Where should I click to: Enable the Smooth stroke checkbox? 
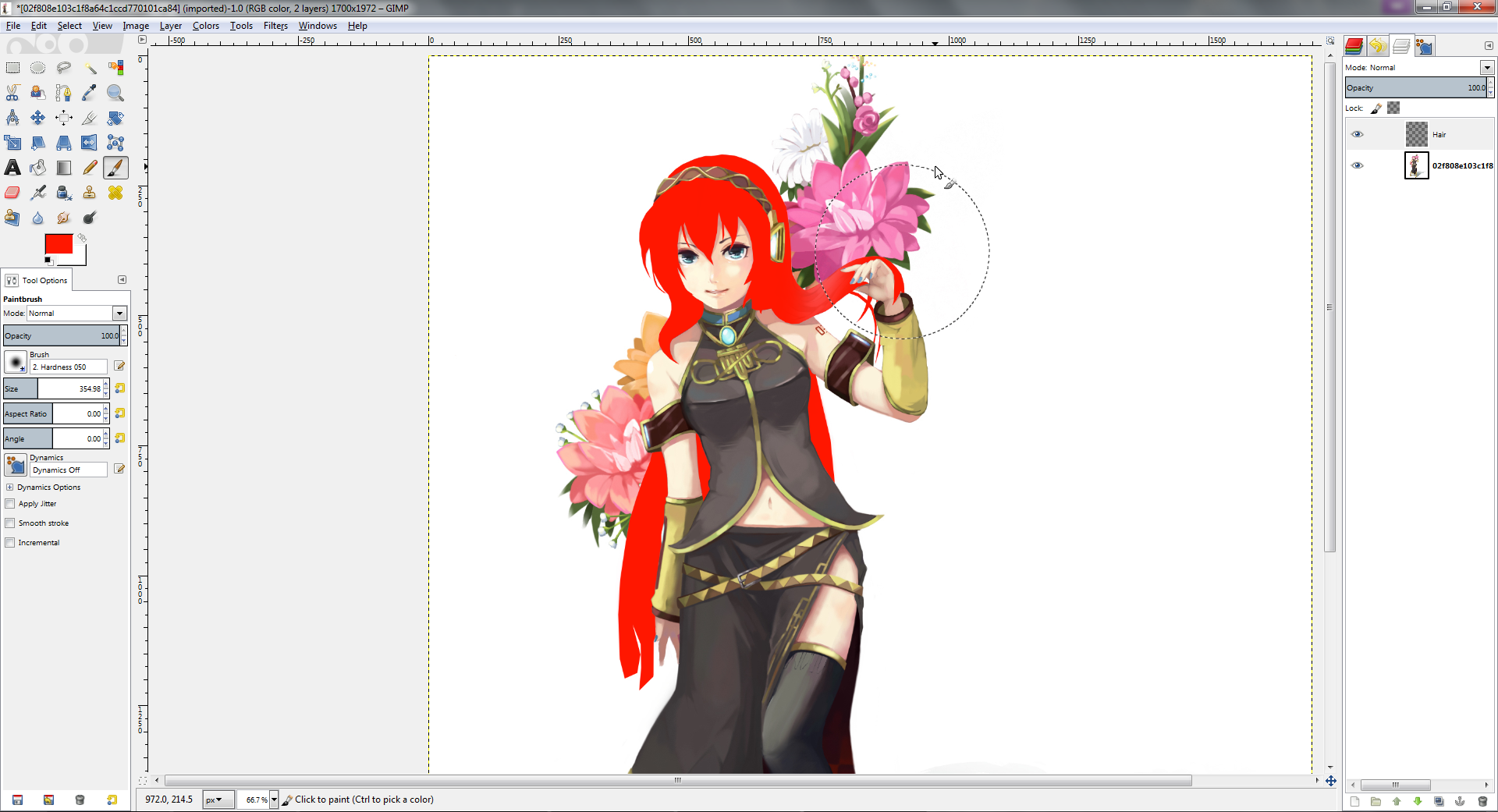(x=10, y=523)
